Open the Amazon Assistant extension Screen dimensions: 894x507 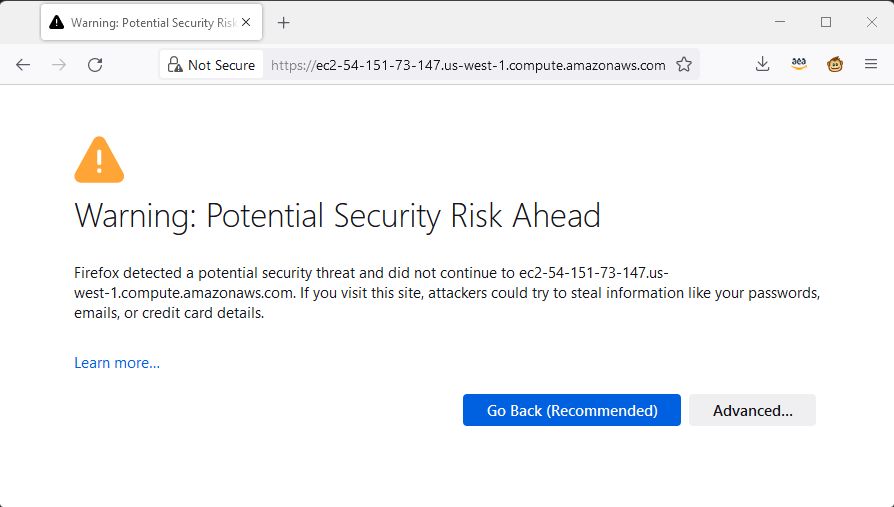pos(799,64)
